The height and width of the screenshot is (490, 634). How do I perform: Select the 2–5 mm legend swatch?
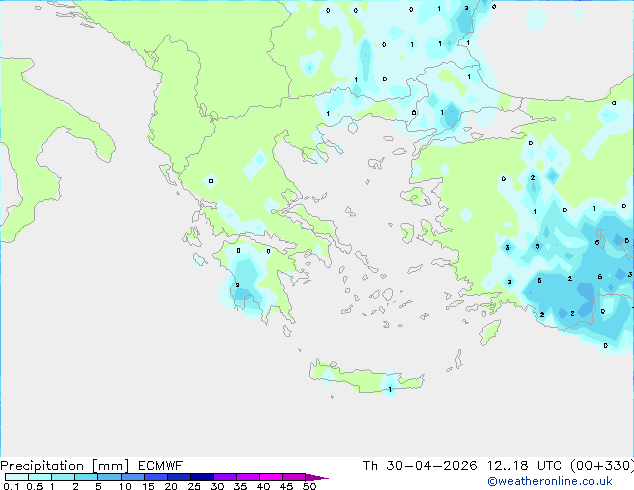click(86, 477)
